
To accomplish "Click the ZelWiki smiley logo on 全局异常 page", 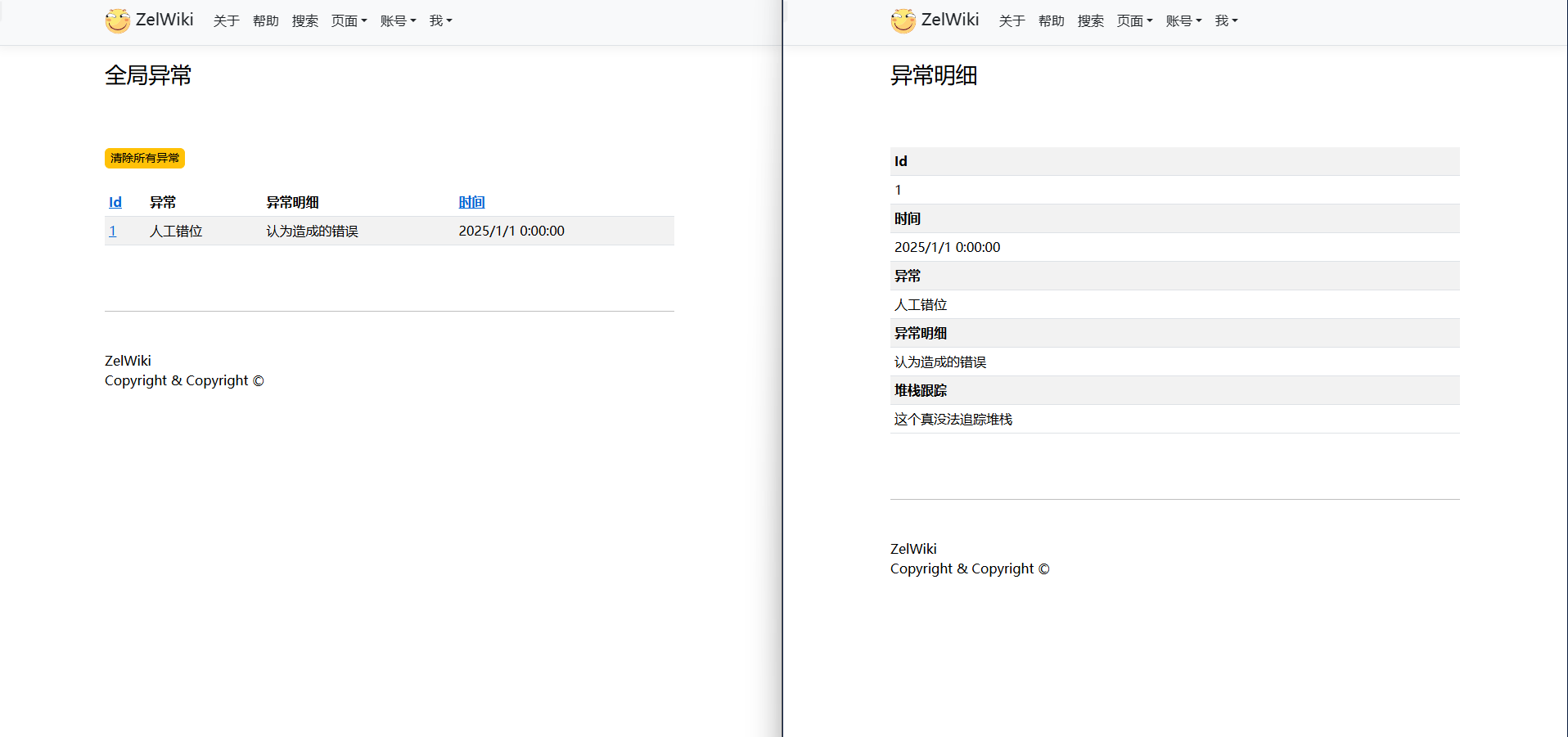I will pyautogui.click(x=118, y=20).
